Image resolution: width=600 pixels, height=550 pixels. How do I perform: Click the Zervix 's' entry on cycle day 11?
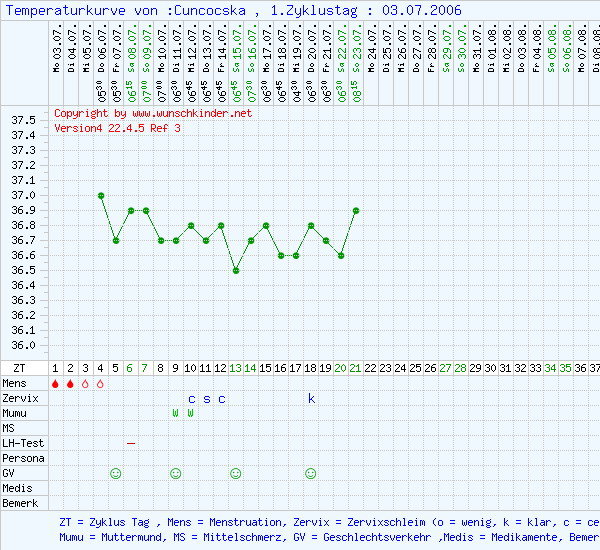tap(206, 398)
